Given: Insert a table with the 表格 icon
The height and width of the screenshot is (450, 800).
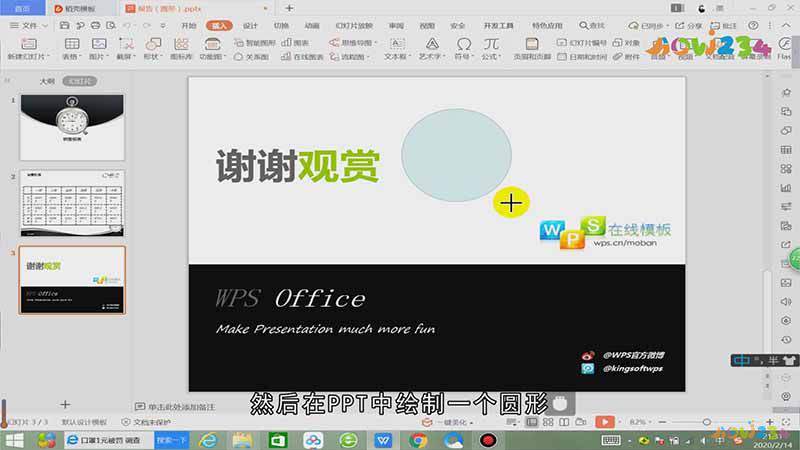Looking at the screenshot, I should 71,49.
